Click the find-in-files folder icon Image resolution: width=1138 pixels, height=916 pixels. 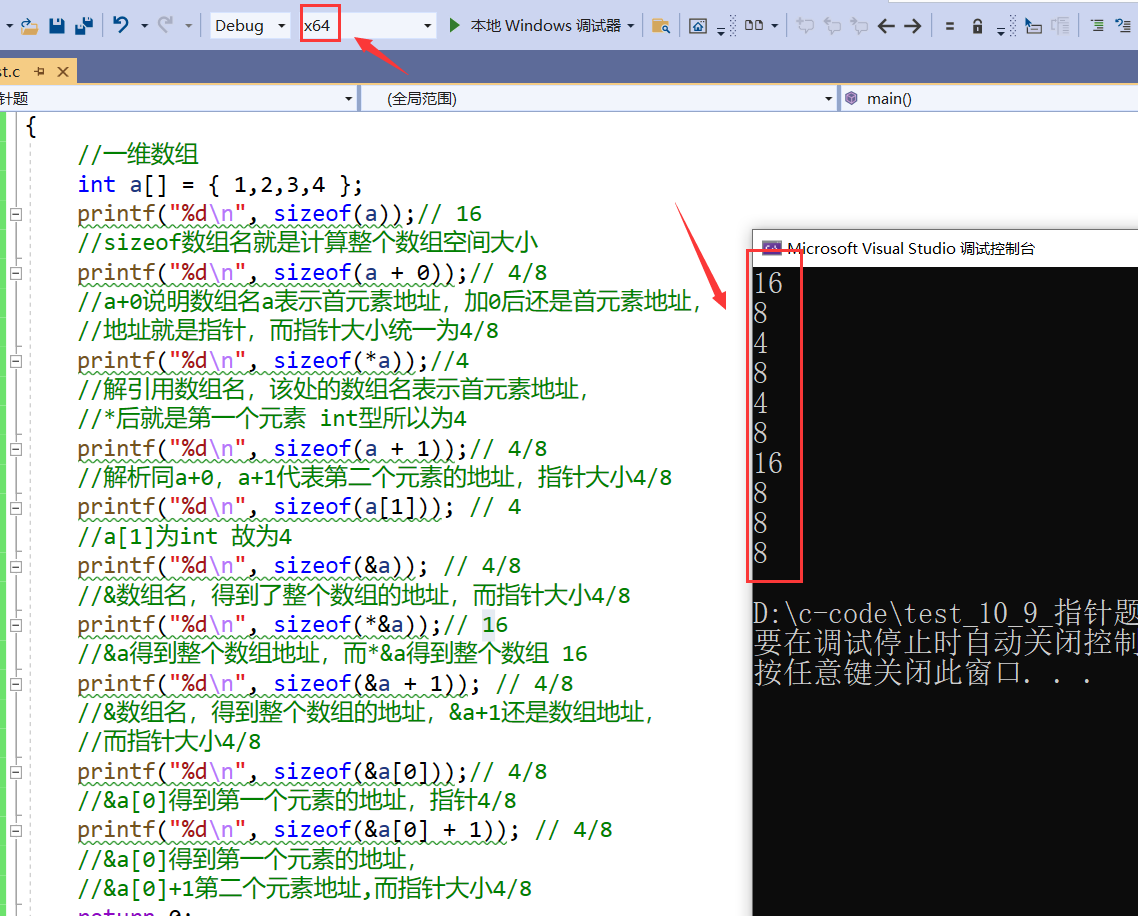[x=660, y=26]
